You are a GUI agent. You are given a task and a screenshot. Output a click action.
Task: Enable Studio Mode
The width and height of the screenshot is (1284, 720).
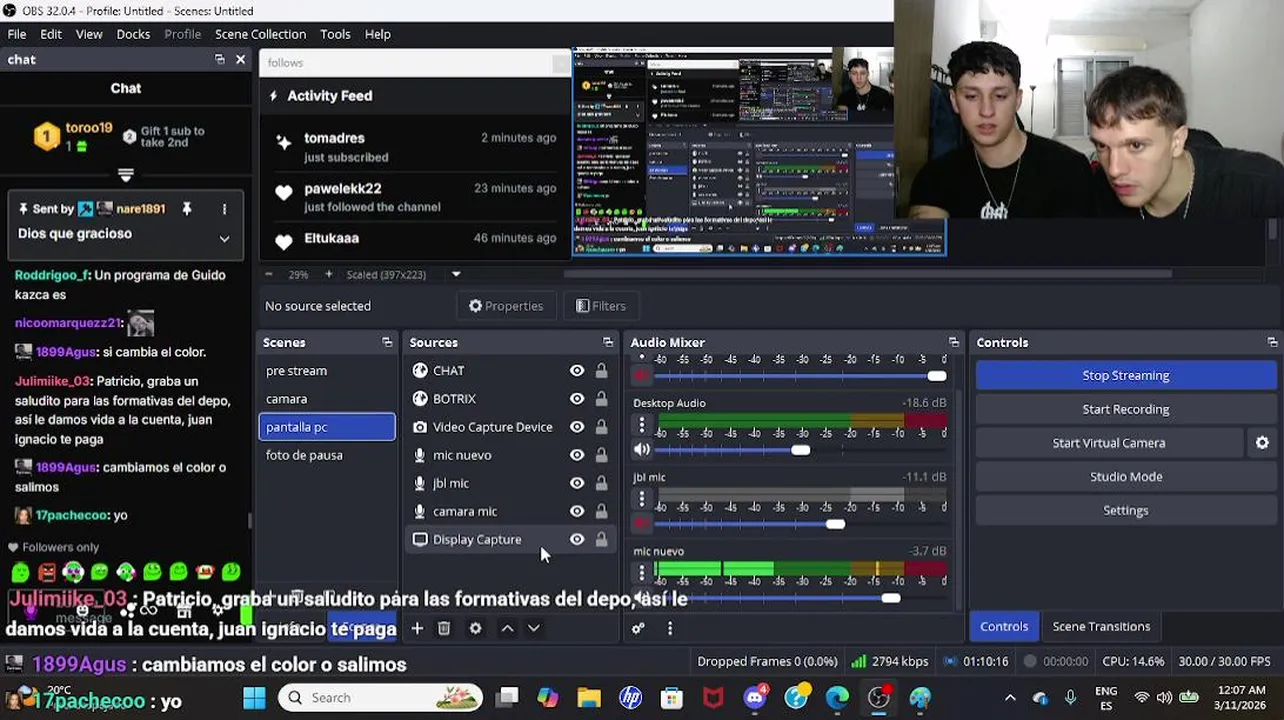pos(1126,477)
